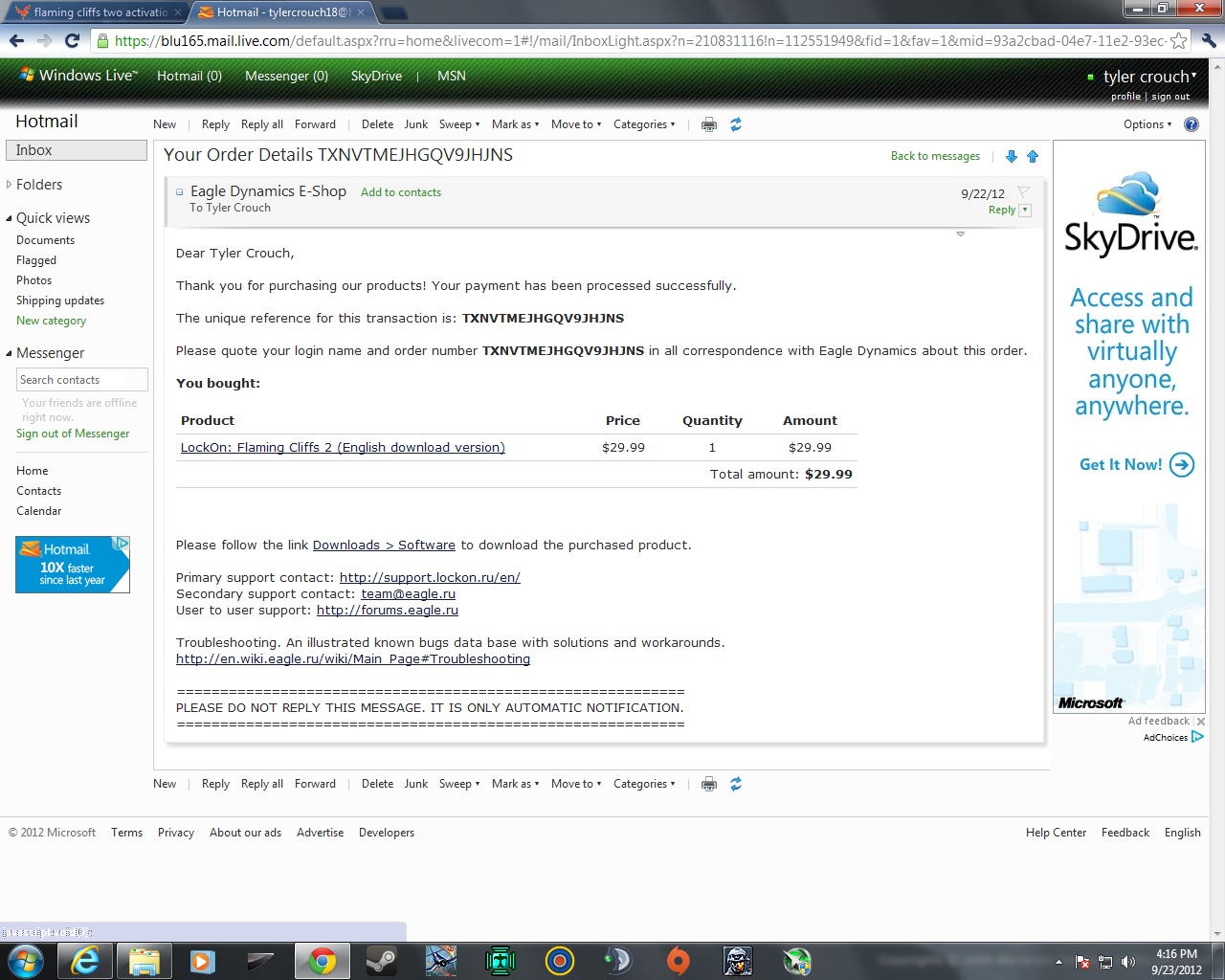1225x980 pixels.
Task: Go to SkyDrive in the header
Action: pyautogui.click(x=376, y=76)
